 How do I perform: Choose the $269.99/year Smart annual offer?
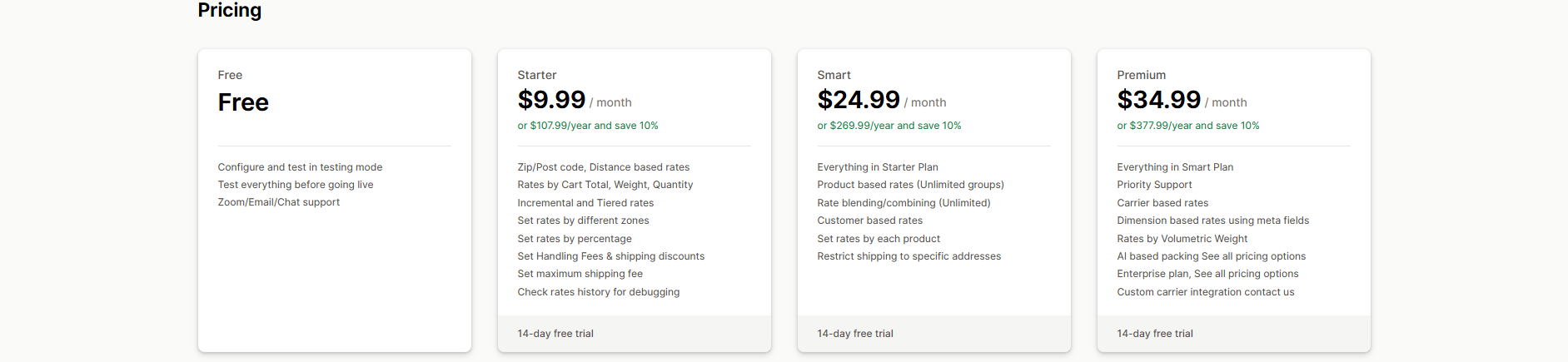click(889, 126)
